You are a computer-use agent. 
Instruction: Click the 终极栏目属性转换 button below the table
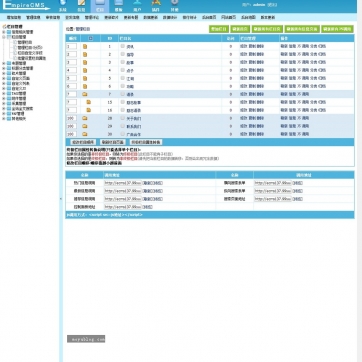tap(146, 142)
